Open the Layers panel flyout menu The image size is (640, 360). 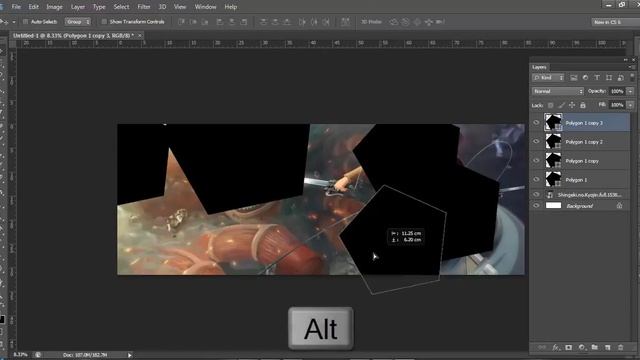(631, 67)
